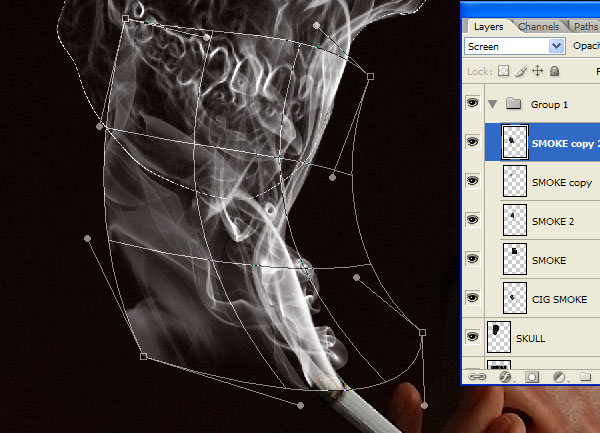
Task: Open the layer style fx menu
Action: point(506,377)
